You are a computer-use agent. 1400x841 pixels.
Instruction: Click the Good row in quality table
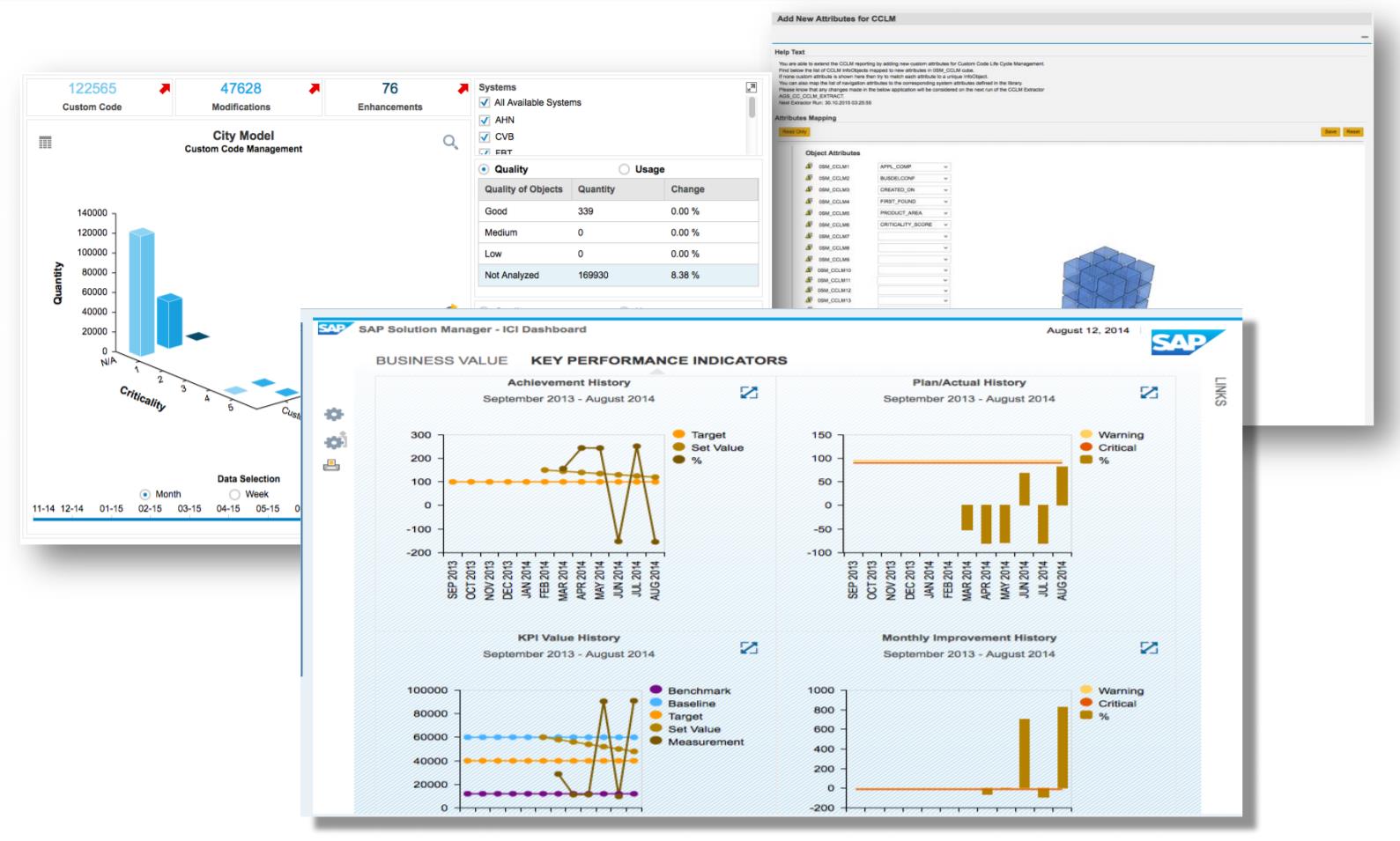point(619,211)
